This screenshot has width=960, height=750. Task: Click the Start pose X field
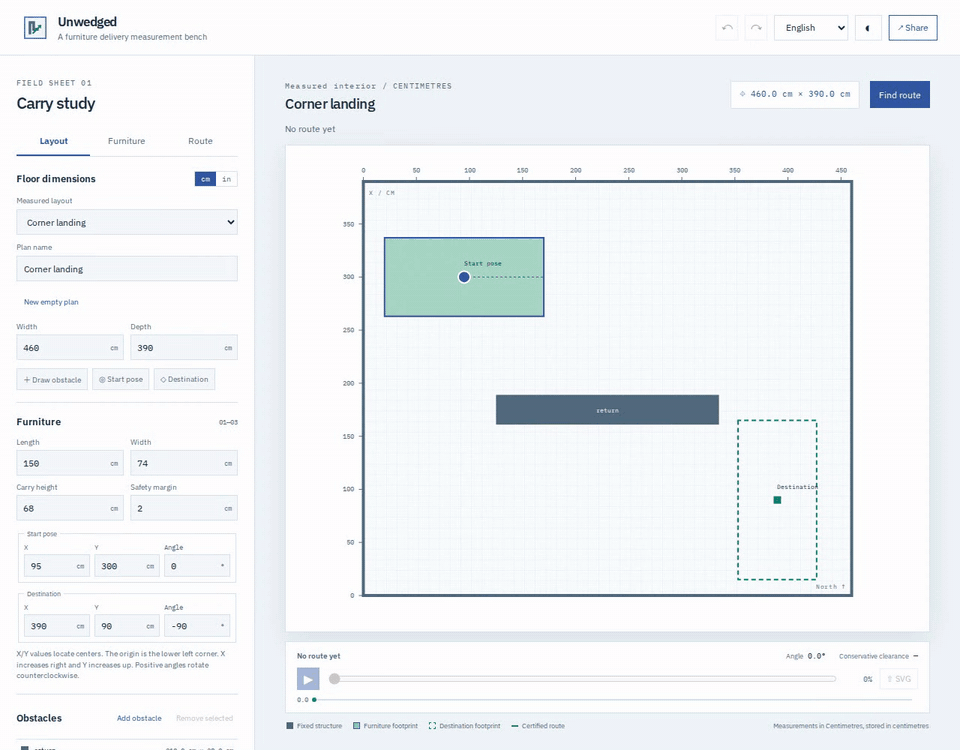tap(57, 566)
